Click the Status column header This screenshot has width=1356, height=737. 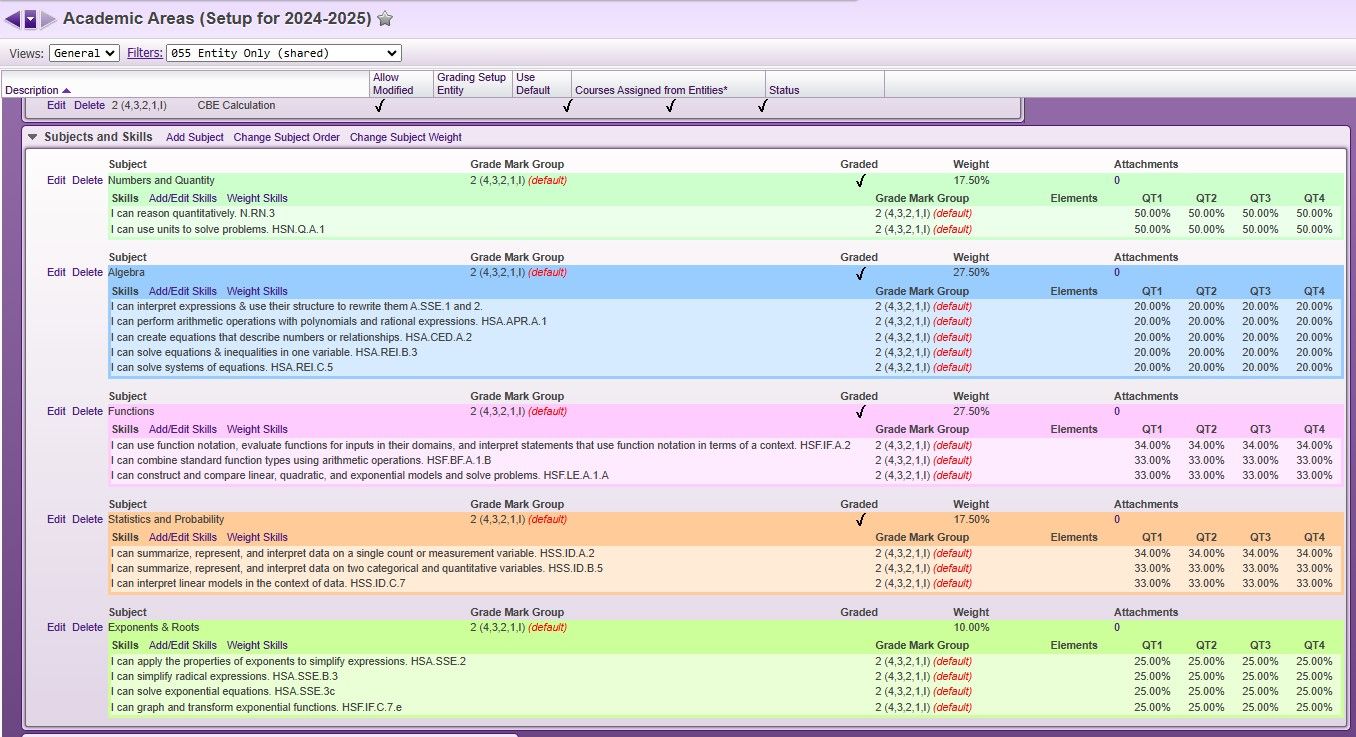[x=784, y=90]
